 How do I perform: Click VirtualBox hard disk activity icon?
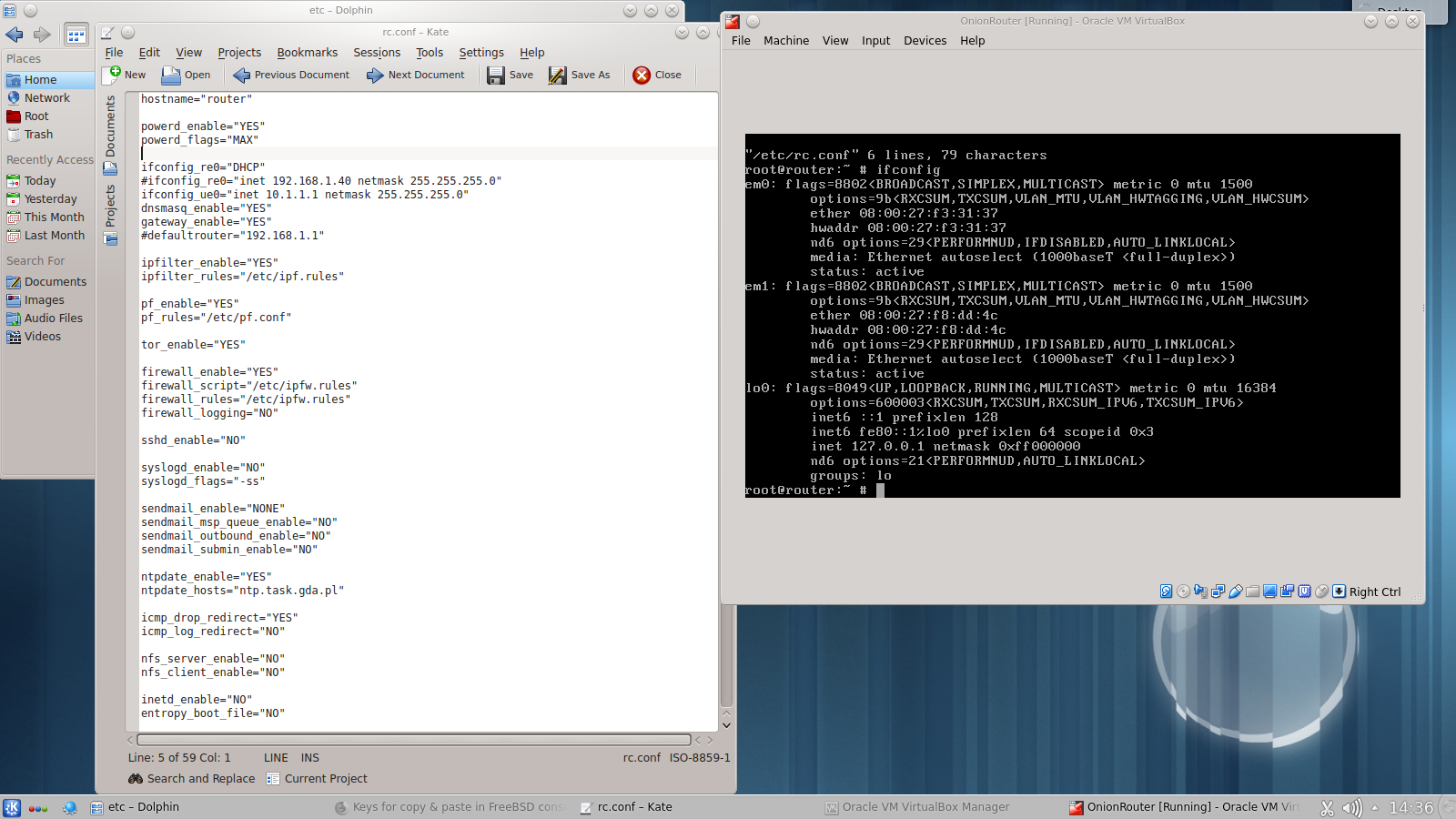pyautogui.click(x=1166, y=591)
